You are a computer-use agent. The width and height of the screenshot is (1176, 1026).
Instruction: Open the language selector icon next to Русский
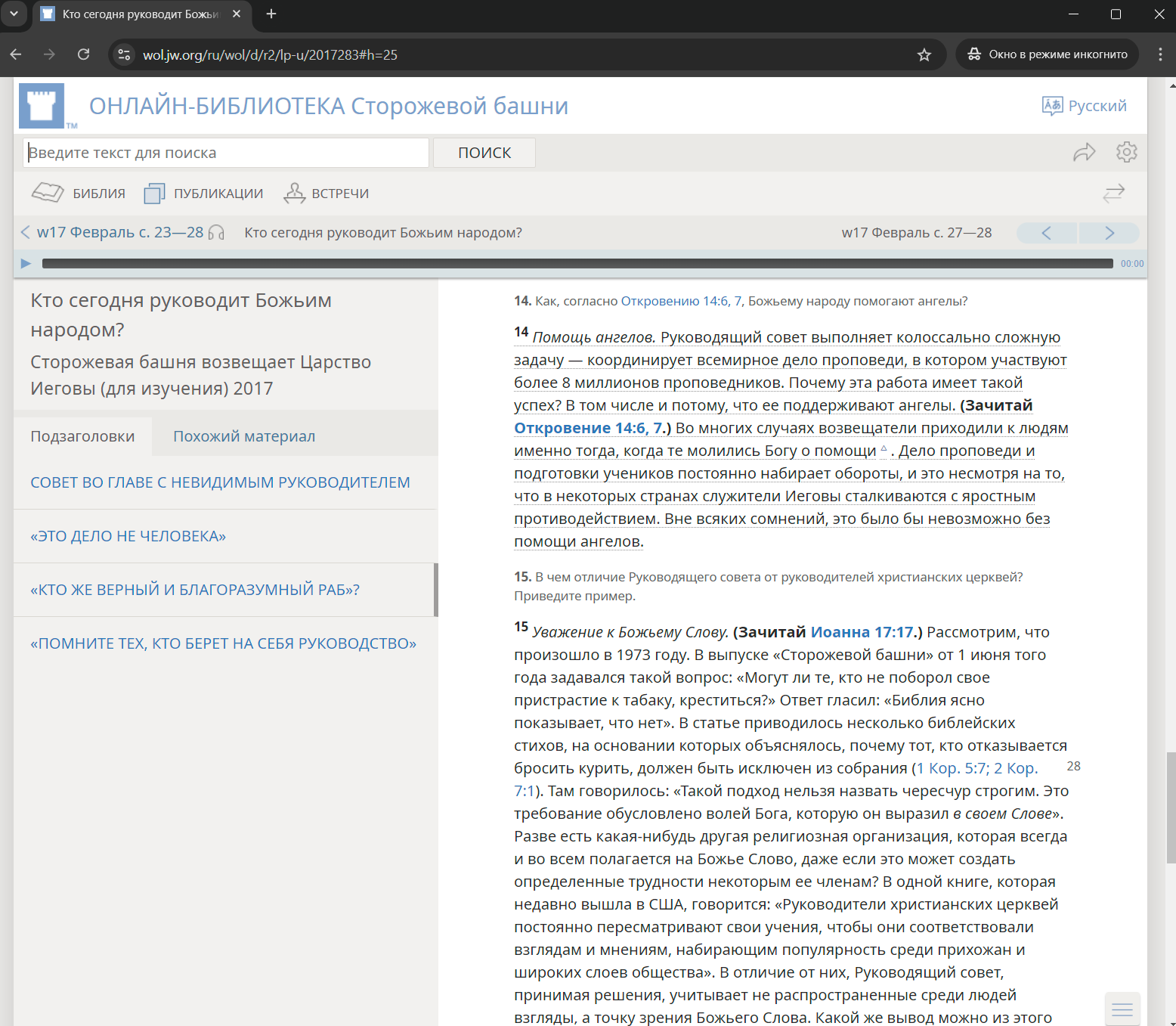coord(1052,106)
